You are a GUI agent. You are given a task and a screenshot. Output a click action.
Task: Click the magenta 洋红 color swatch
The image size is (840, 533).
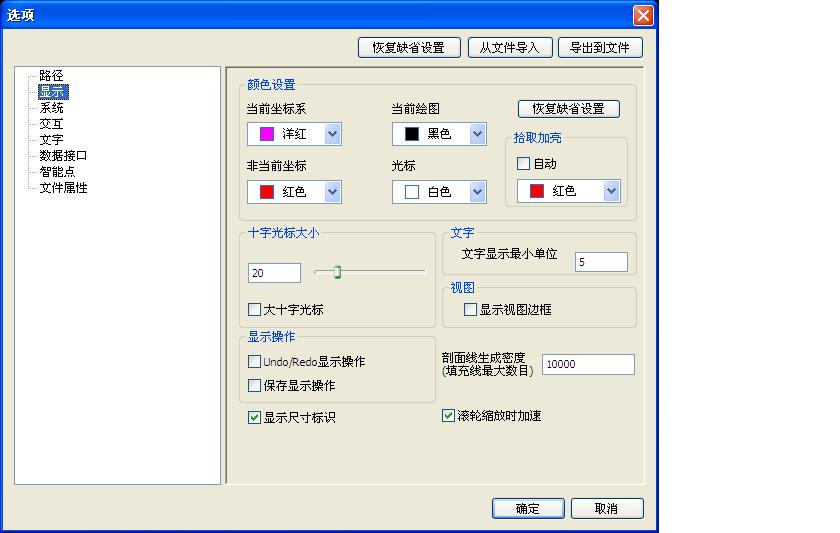(267, 134)
